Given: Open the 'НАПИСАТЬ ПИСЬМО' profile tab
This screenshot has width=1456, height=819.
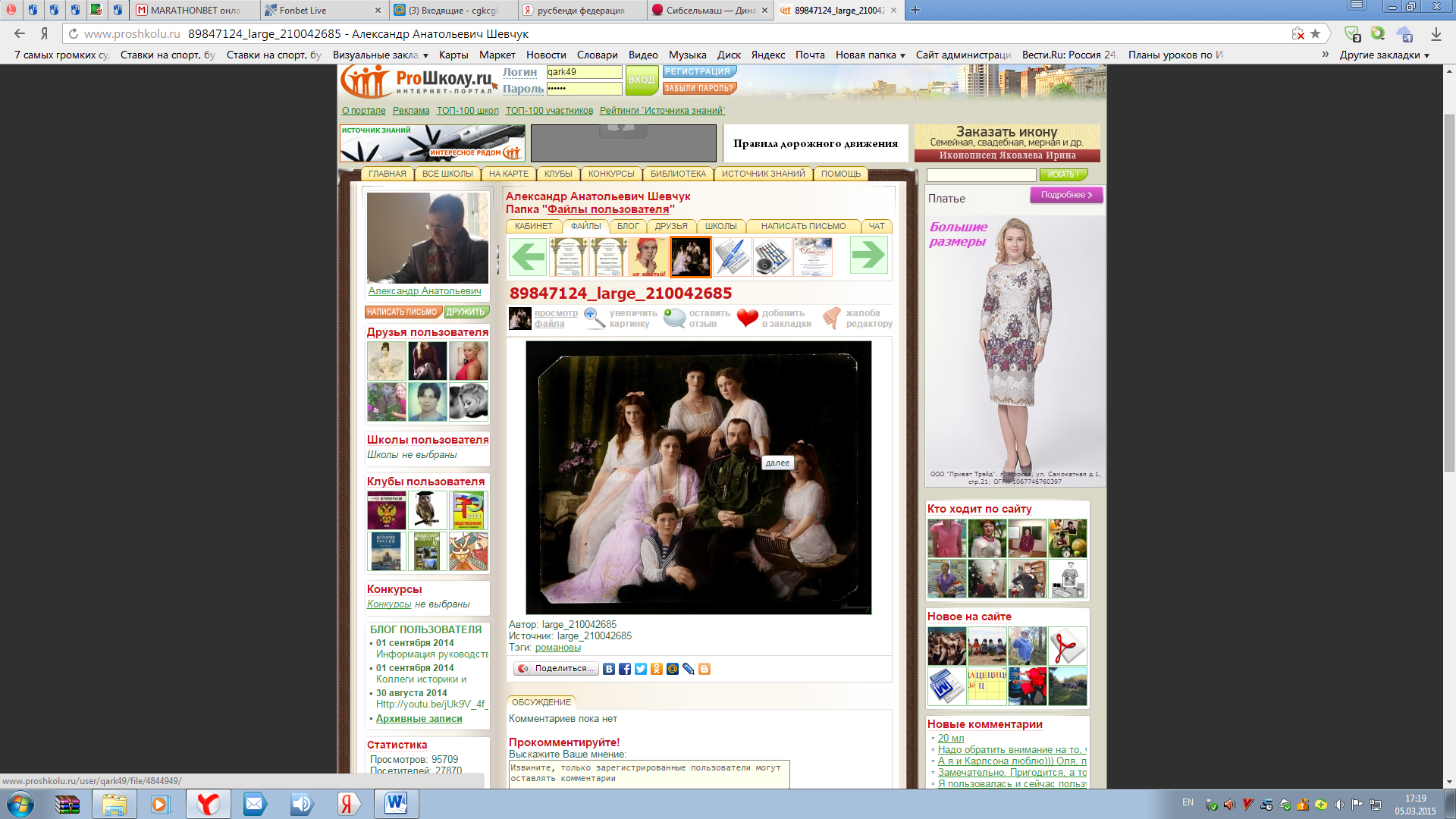Looking at the screenshot, I should [x=803, y=226].
